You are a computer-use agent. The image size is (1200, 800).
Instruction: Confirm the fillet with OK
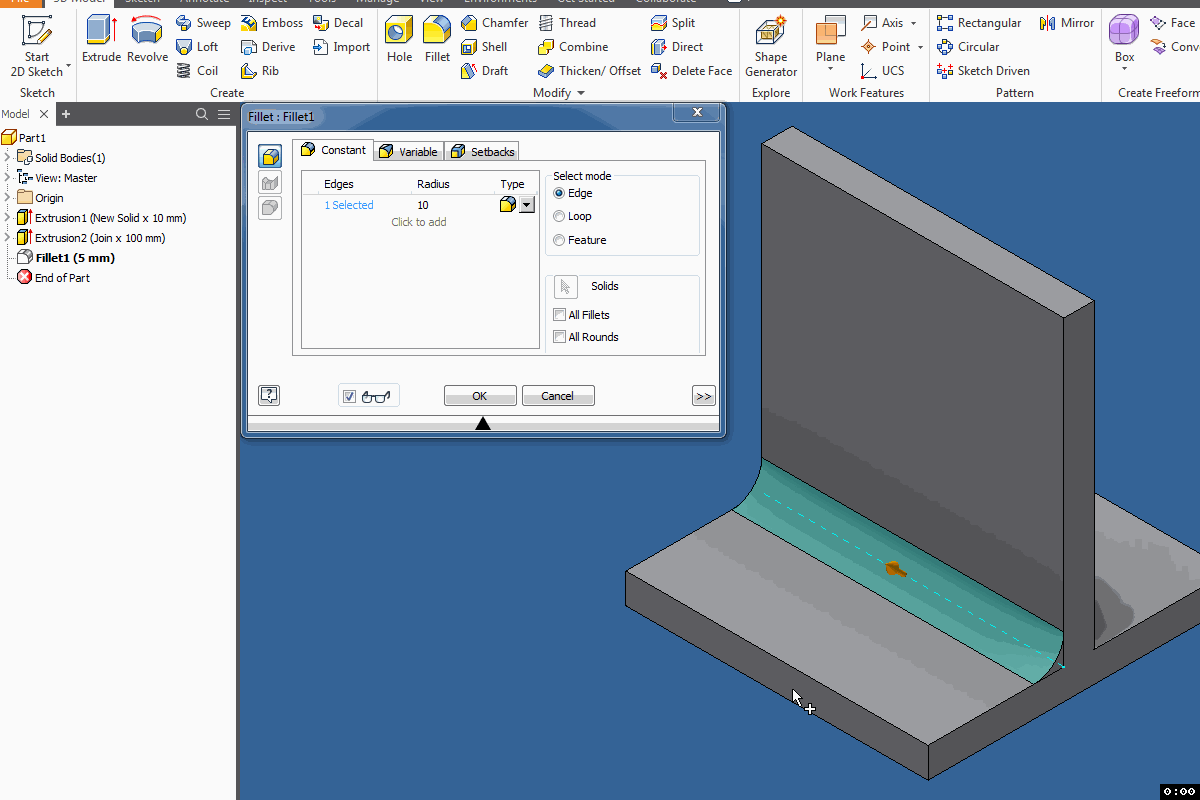(x=480, y=395)
